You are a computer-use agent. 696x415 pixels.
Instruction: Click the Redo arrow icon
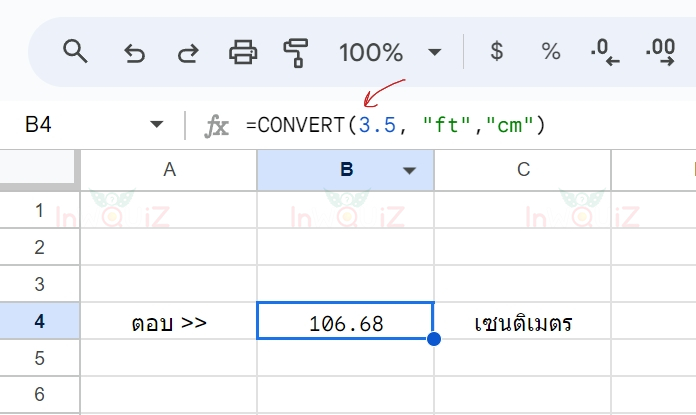coord(188,54)
